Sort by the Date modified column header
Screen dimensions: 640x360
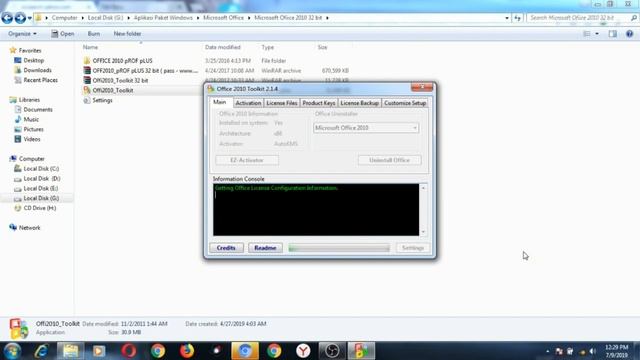point(222,47)
